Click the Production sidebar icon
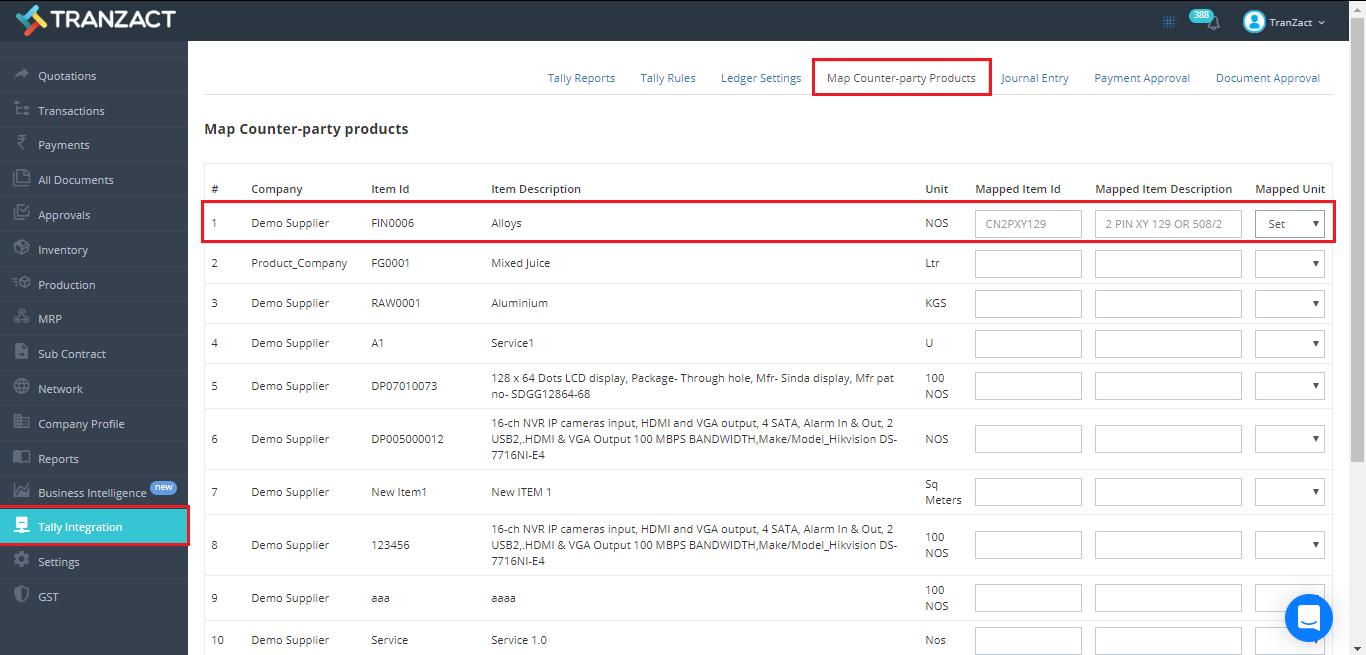 point(21,284)
